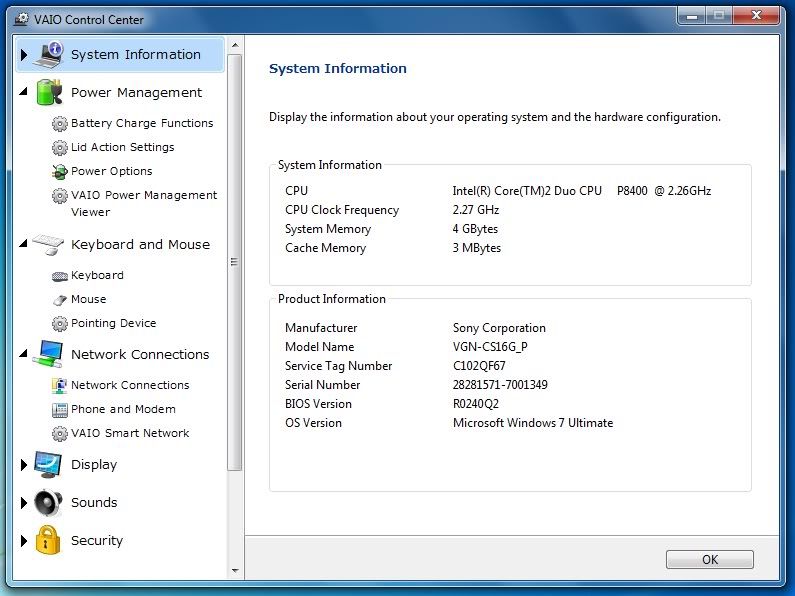795x596 pixels.
Task: Click the Sounds speaker icon
Action: (x=48, y=502)
